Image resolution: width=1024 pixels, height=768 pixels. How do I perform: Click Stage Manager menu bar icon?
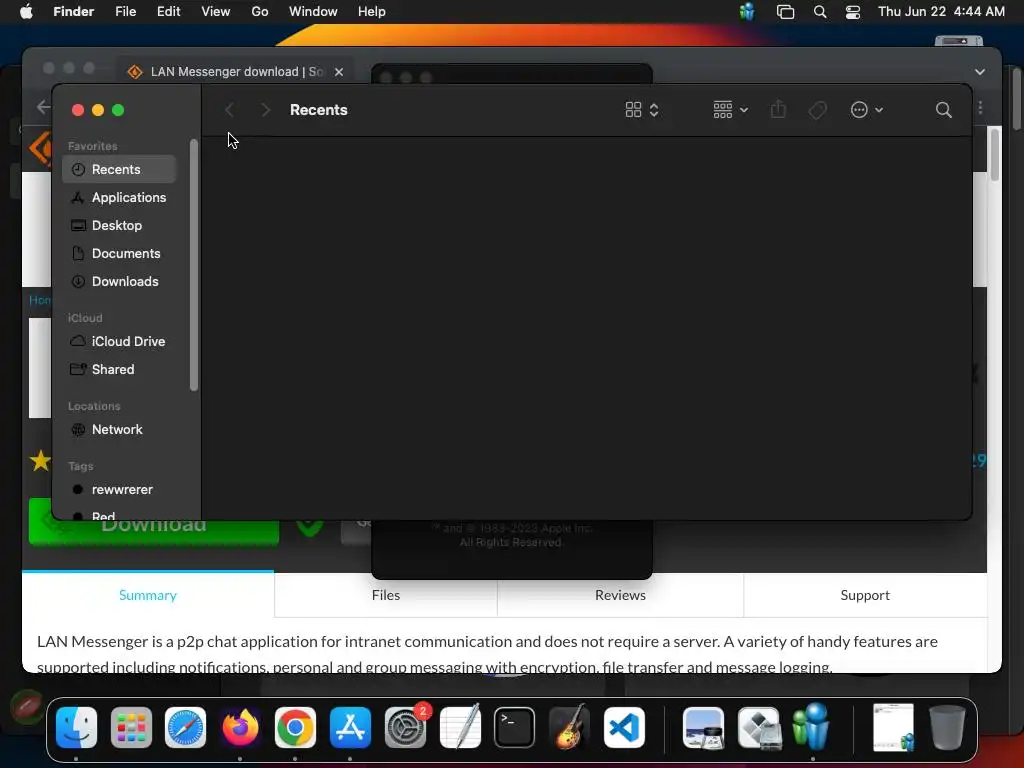pos(785,12)
